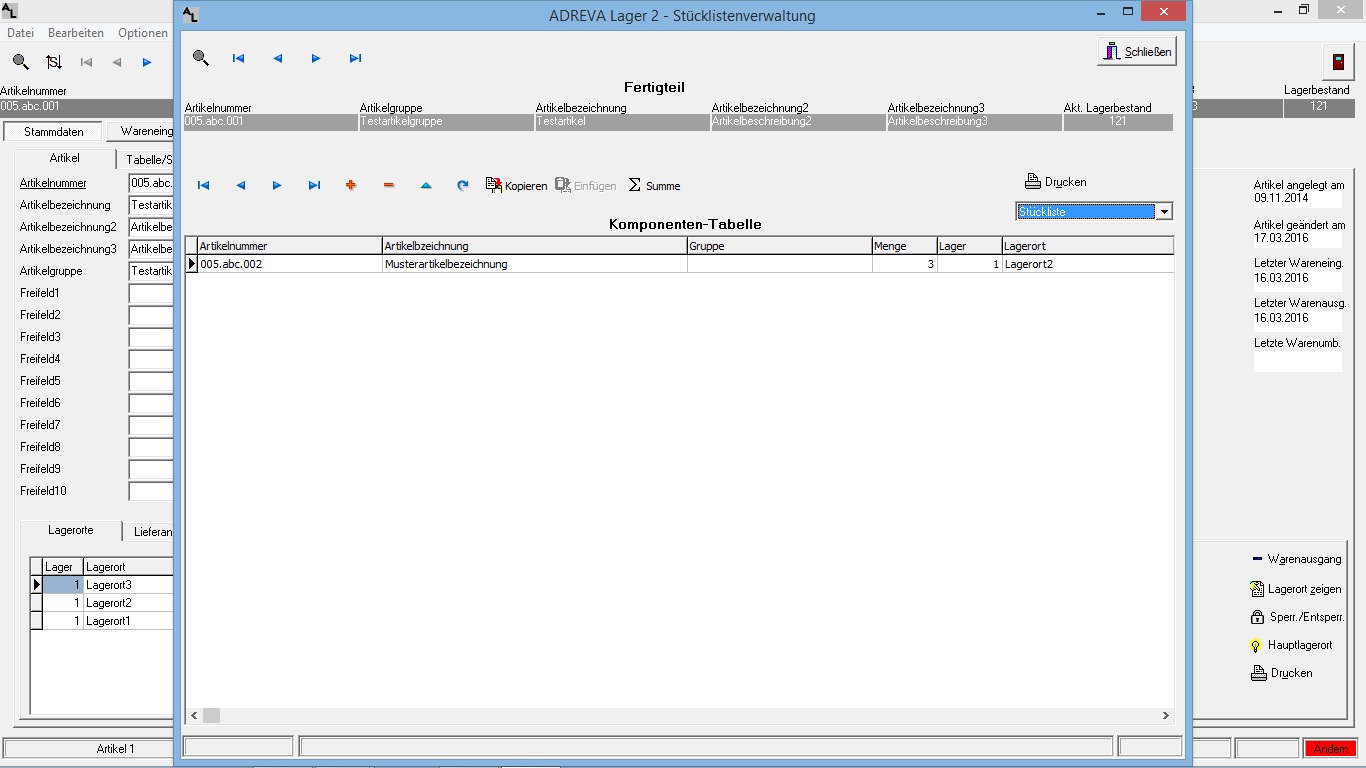Image resolution: width=1366 pixels, height=768 pixels.
Task: Add a new component with plus icon
Action: click(x=351, y=185)
